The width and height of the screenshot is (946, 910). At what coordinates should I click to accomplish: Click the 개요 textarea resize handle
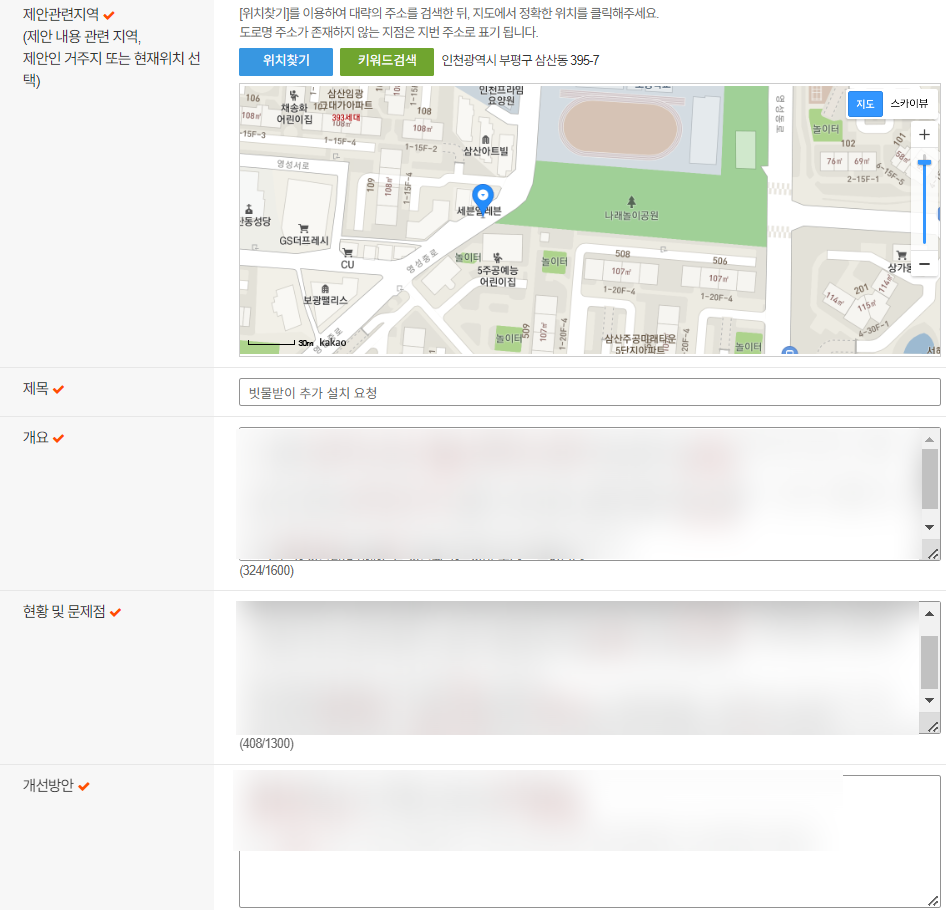tap(932, 553)
